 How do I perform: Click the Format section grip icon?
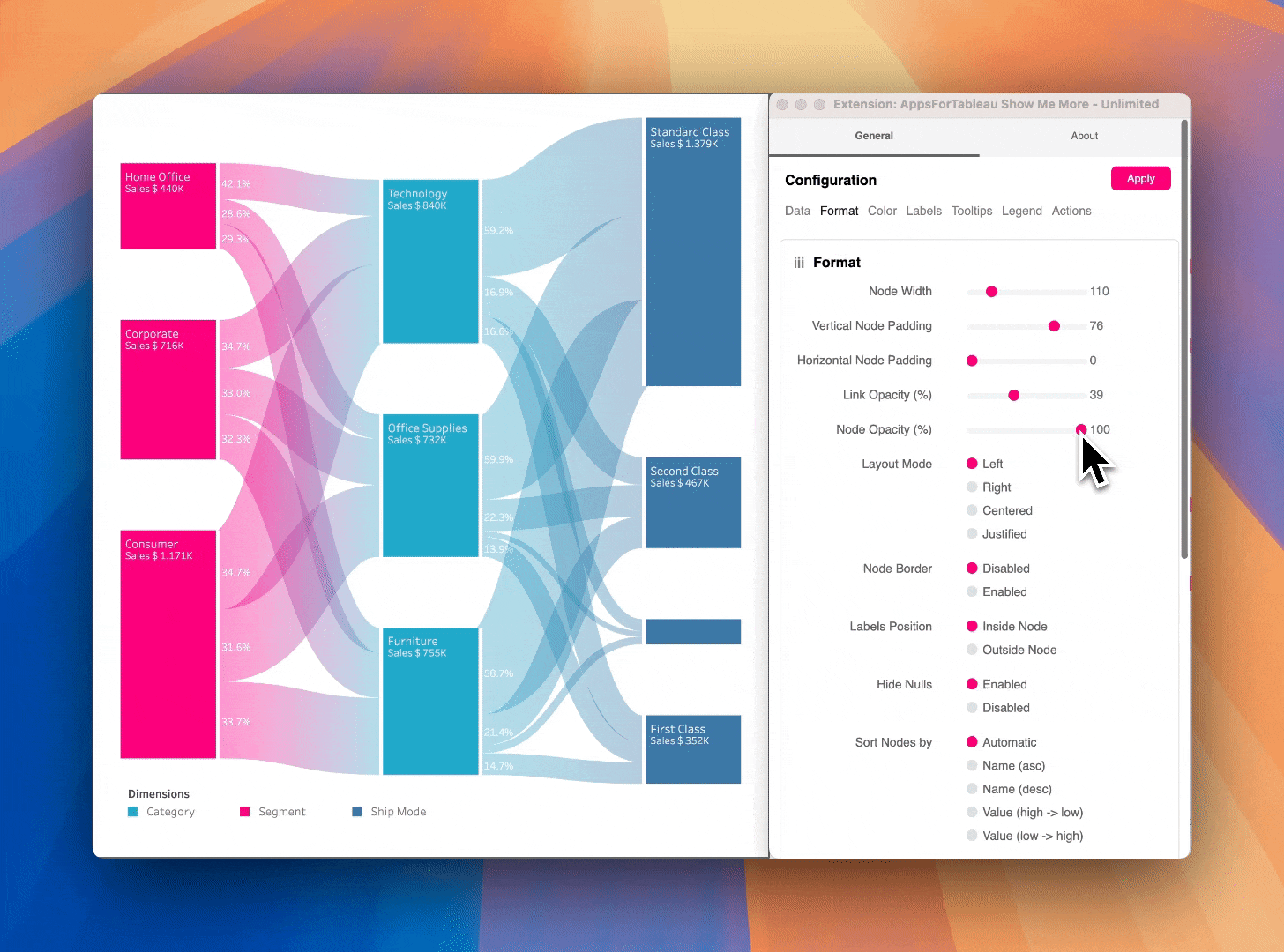click(799, 263)
